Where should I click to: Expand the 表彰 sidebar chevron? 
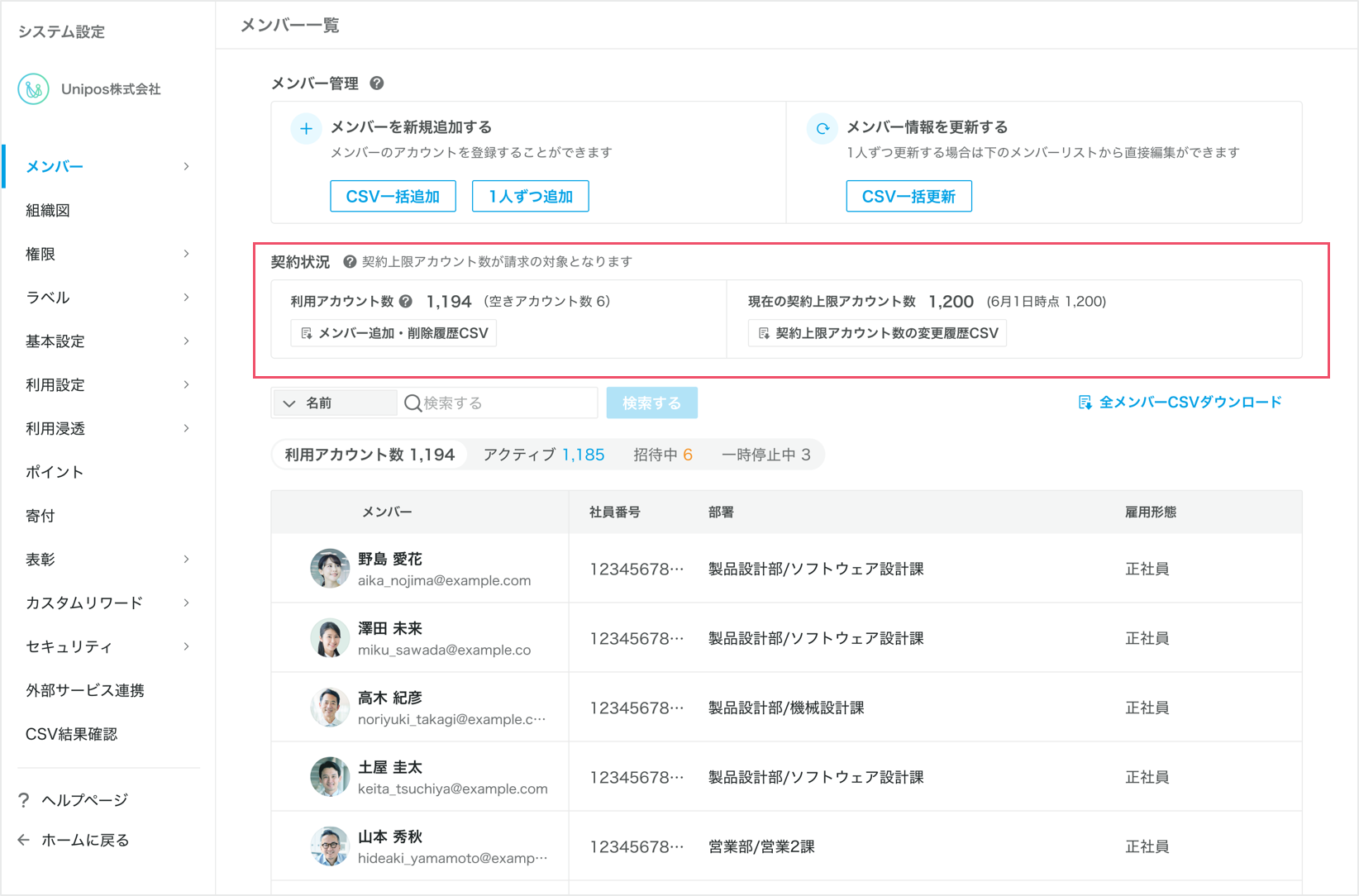[x=187, y=559]
